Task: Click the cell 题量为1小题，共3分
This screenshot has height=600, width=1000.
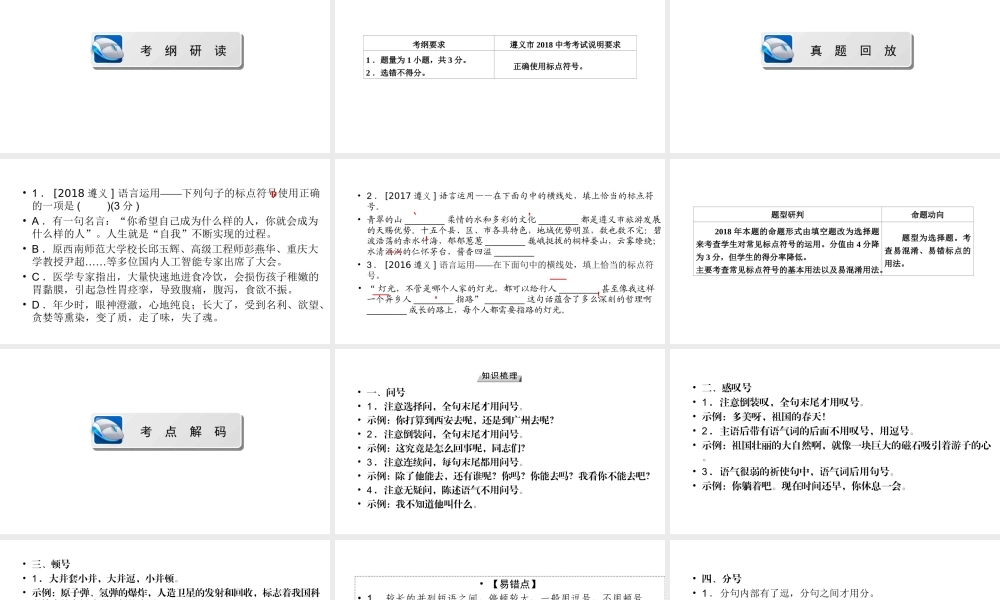Action: (416, 60)
